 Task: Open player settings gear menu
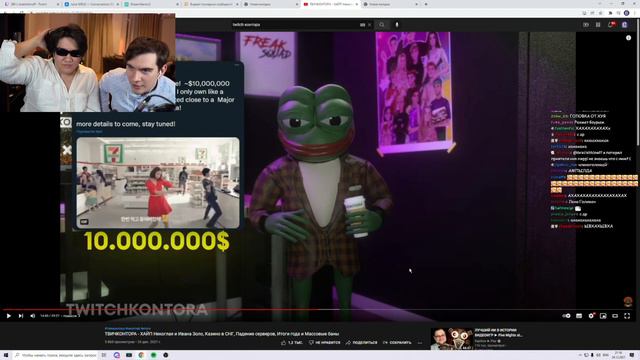(591, 316)
